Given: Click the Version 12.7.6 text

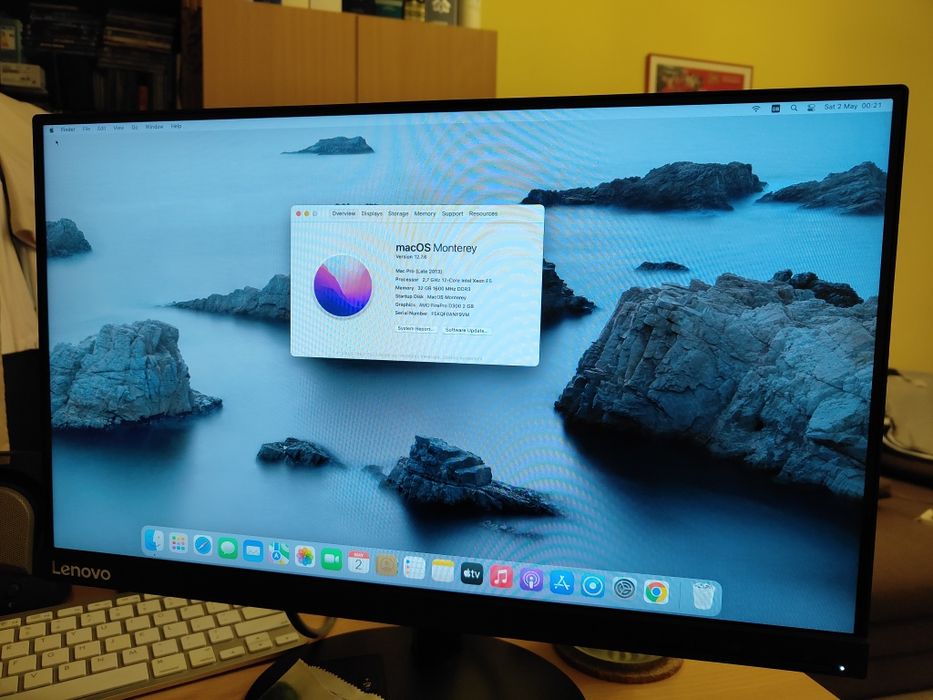Looking at the screenshot, I should 412,257.
